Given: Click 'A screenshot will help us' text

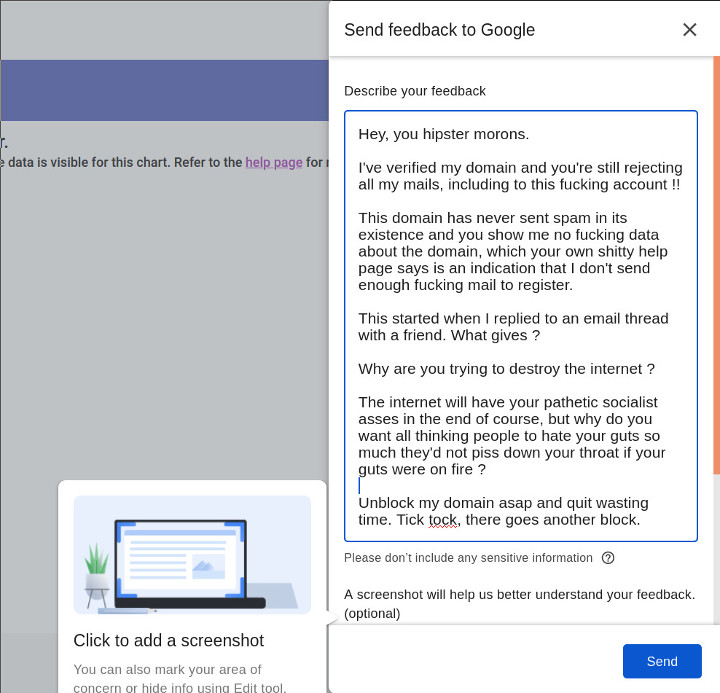Looking at the screenshot, I should click(519, 603).
